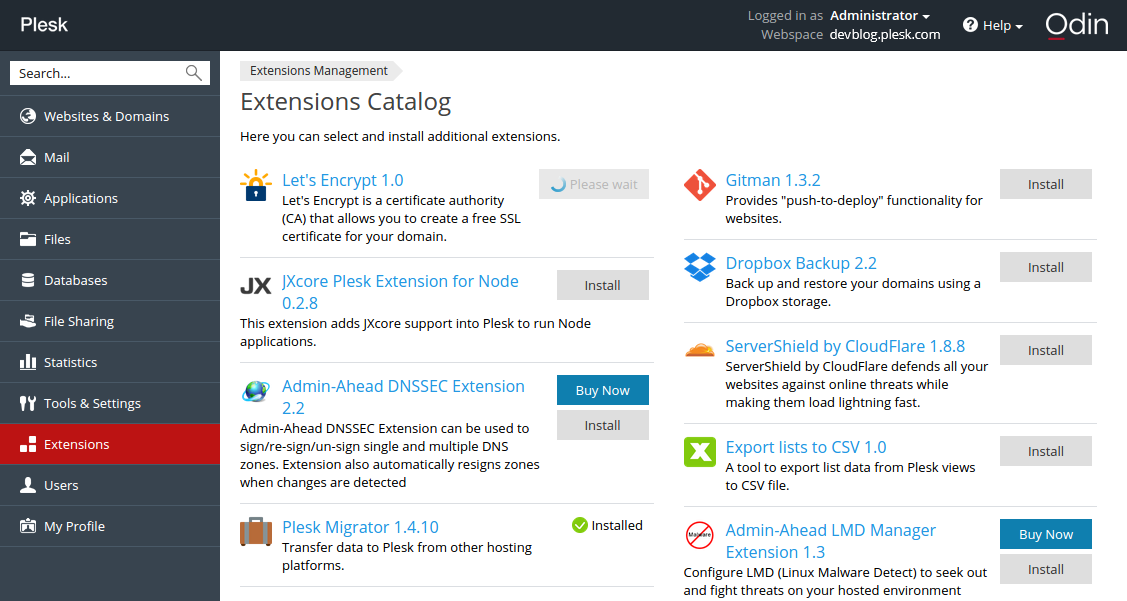
Task: Install the JXcore Plesk Extension
Action: coord(602,285)
